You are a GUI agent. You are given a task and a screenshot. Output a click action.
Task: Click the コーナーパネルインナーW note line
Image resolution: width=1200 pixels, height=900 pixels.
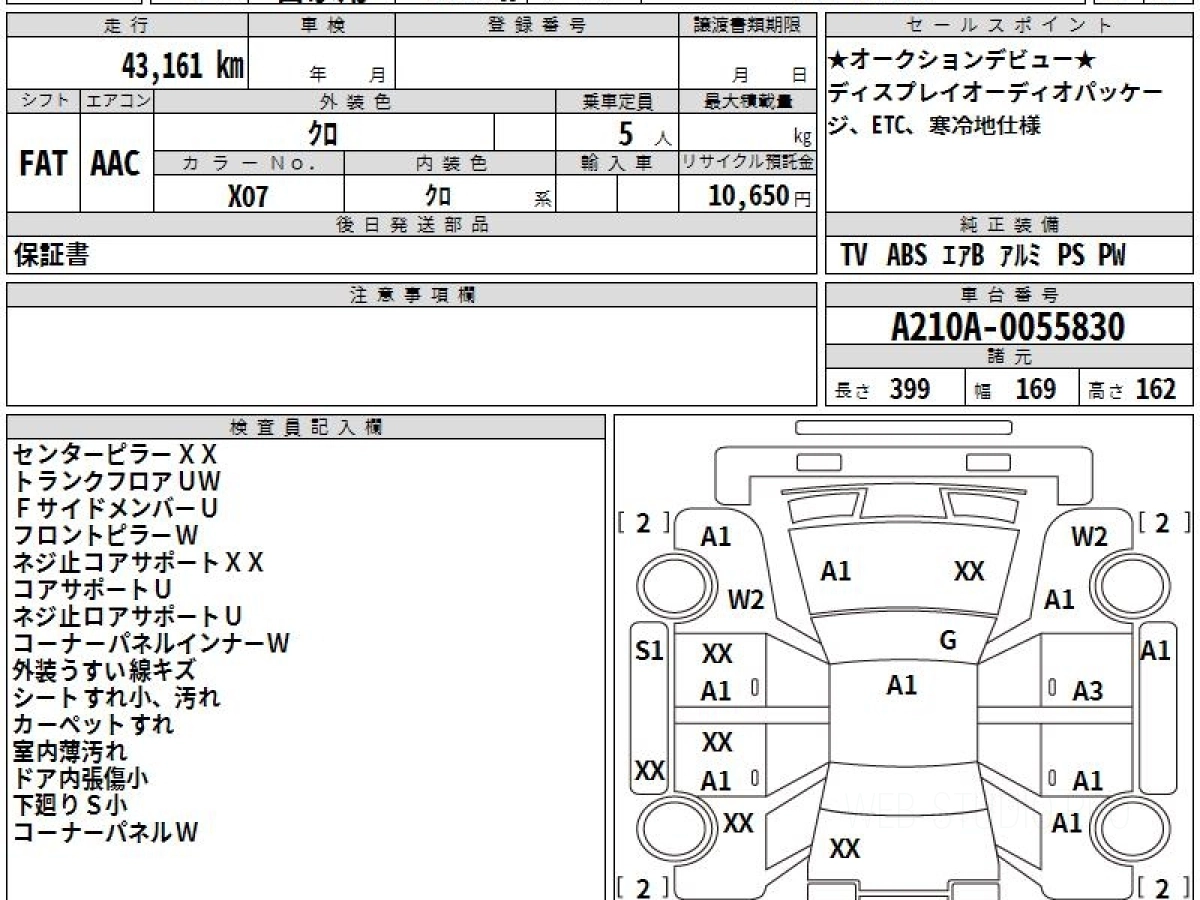tap(151, 643)
